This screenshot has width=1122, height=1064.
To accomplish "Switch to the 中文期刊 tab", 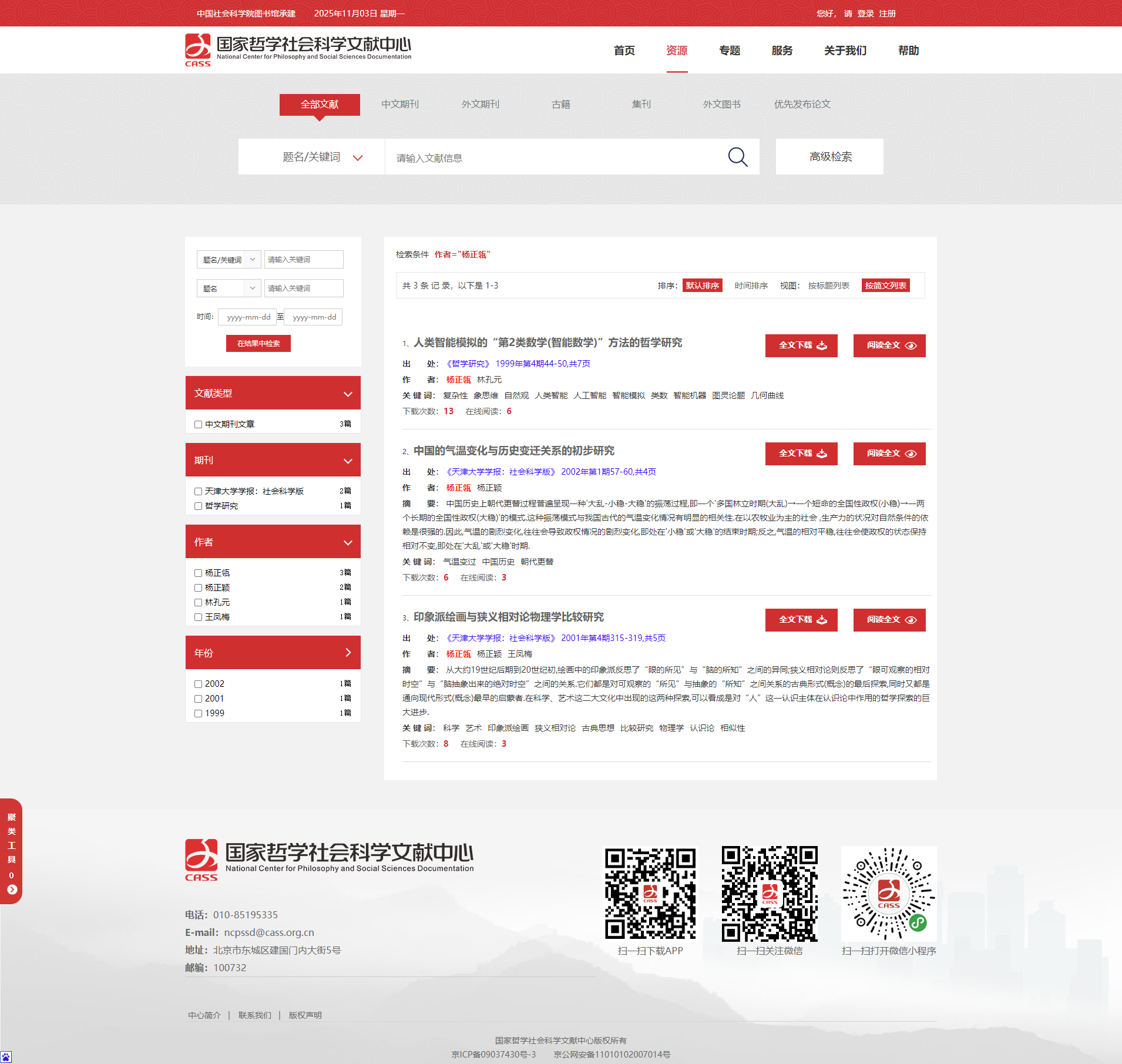I will coord(399,104).
